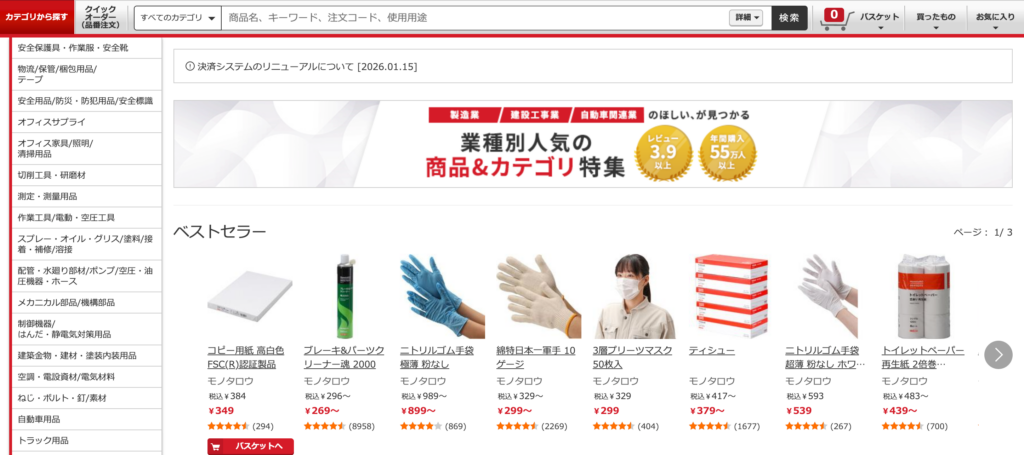This screenshot has height=455, width=1024.
Task: Open the 詳細 advanced search dropdown
Action: tap(746, 18)
